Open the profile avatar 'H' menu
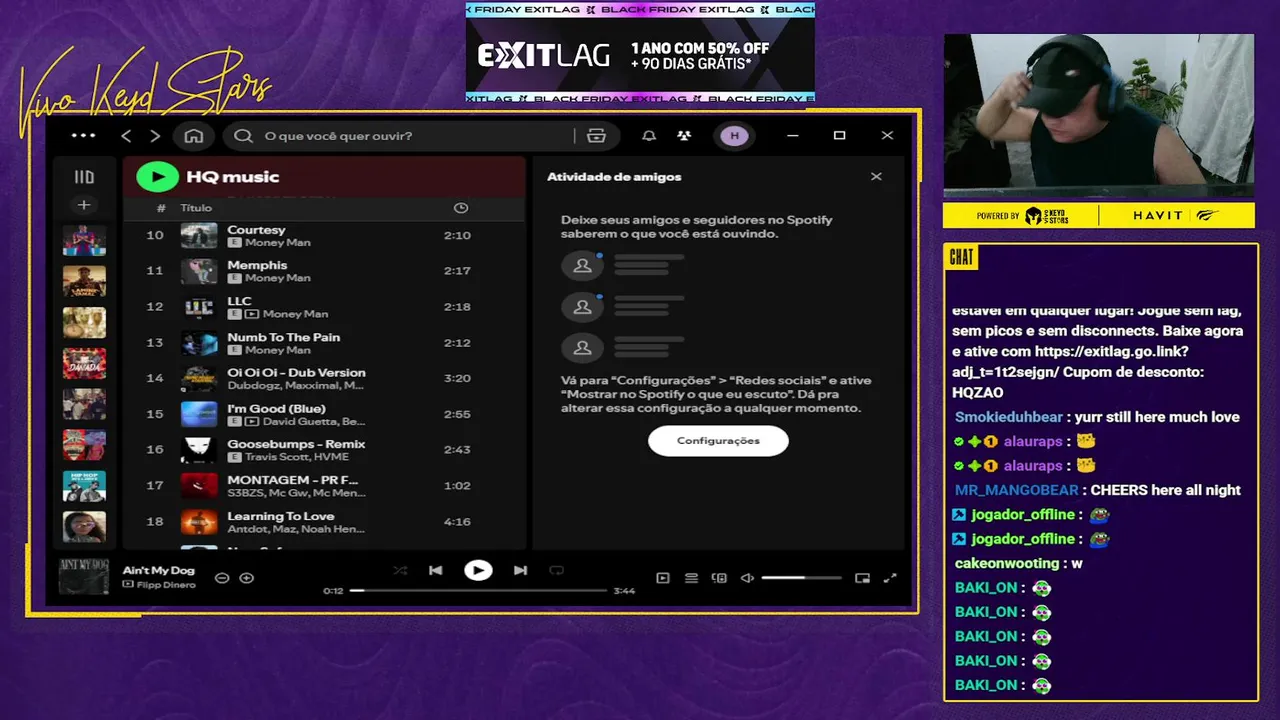 [x=734, y=136]
